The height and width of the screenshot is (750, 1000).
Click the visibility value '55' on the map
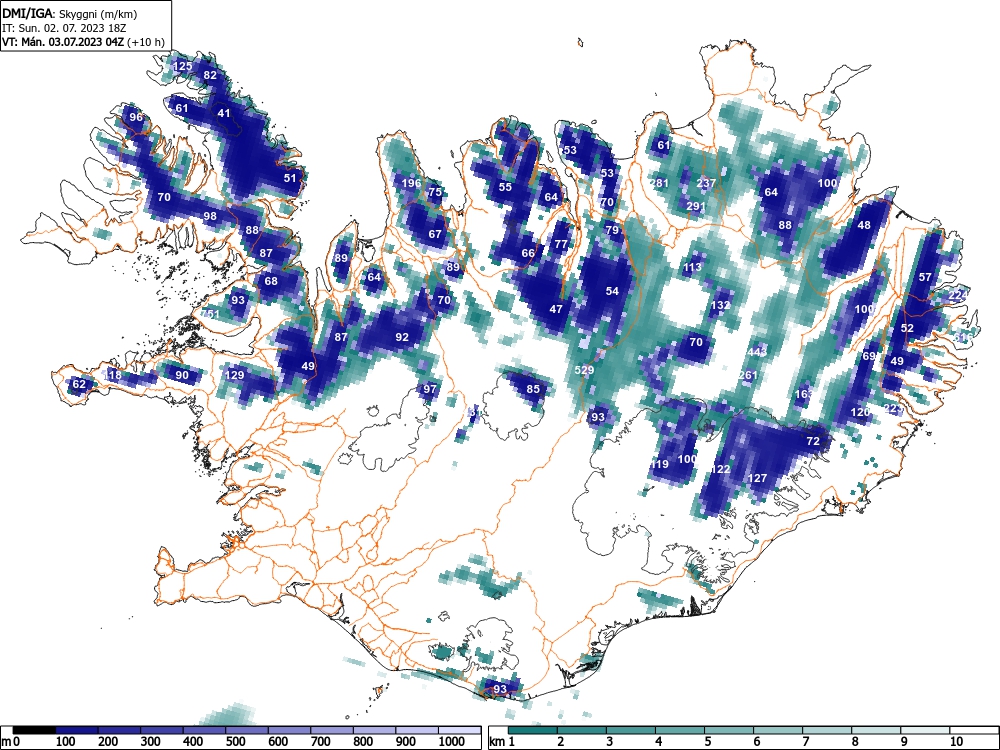tap(505, 187)
